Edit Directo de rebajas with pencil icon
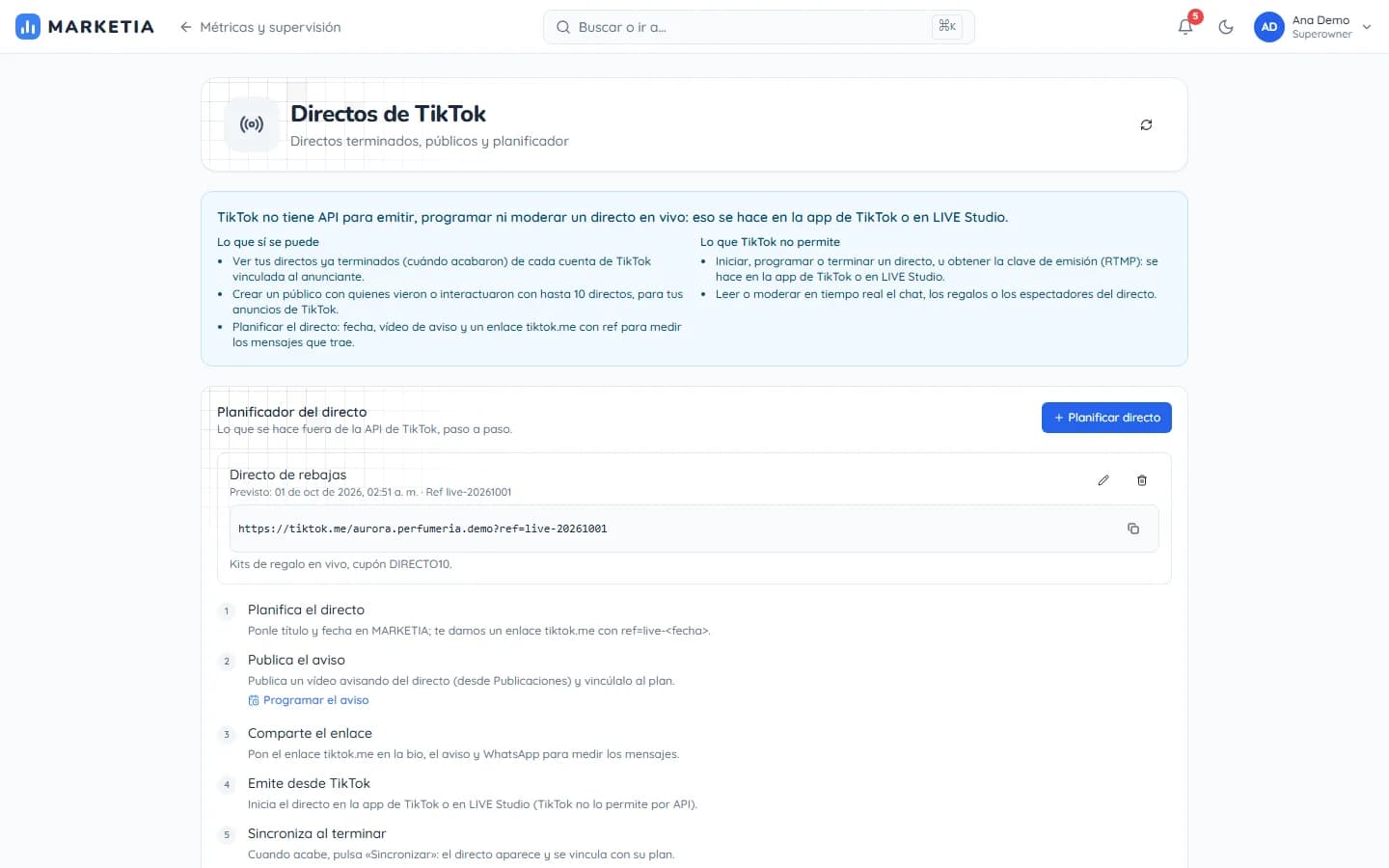 pyautogui.click(x=1103, y=480)
